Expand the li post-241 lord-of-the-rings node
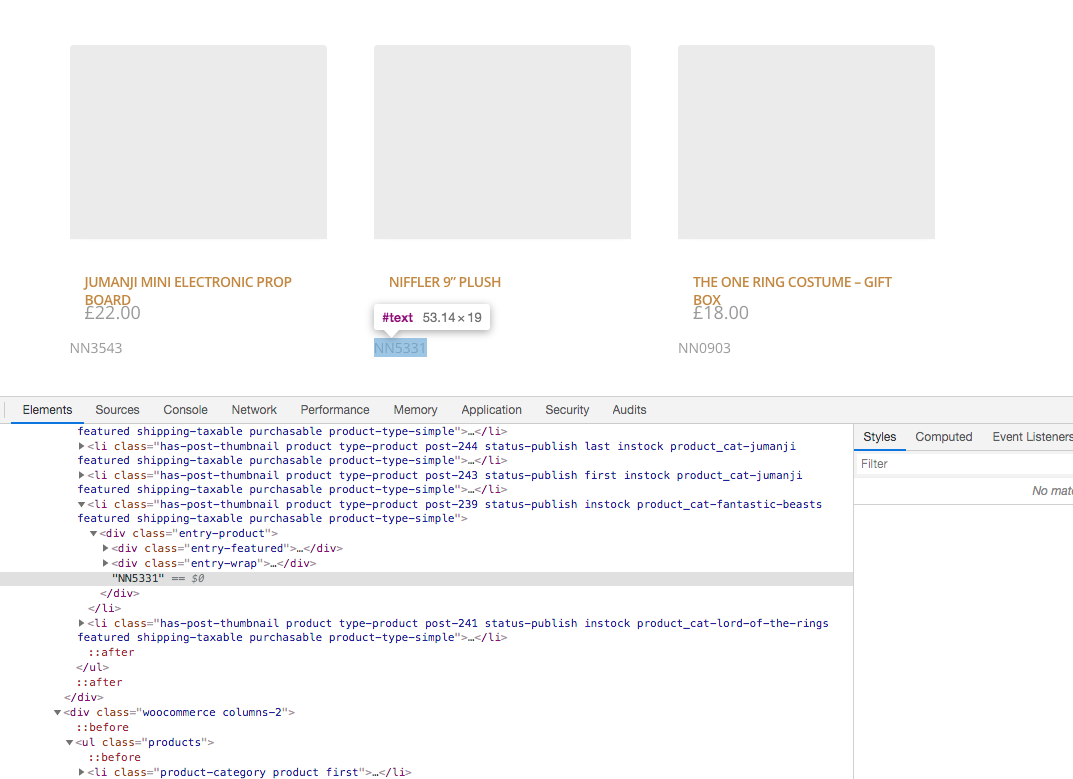 (81, 623)
